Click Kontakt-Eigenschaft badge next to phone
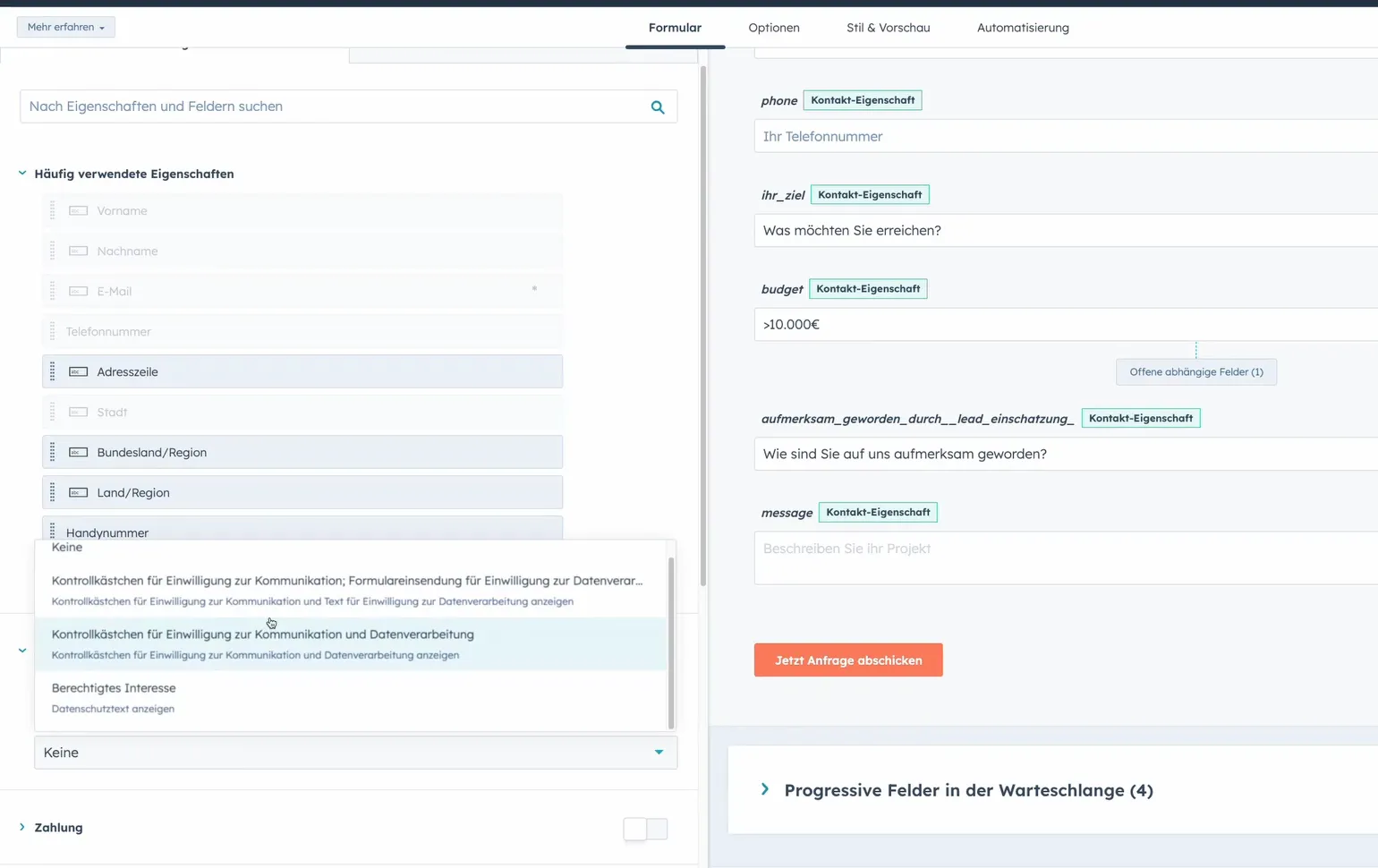 (x=863, y=100)
